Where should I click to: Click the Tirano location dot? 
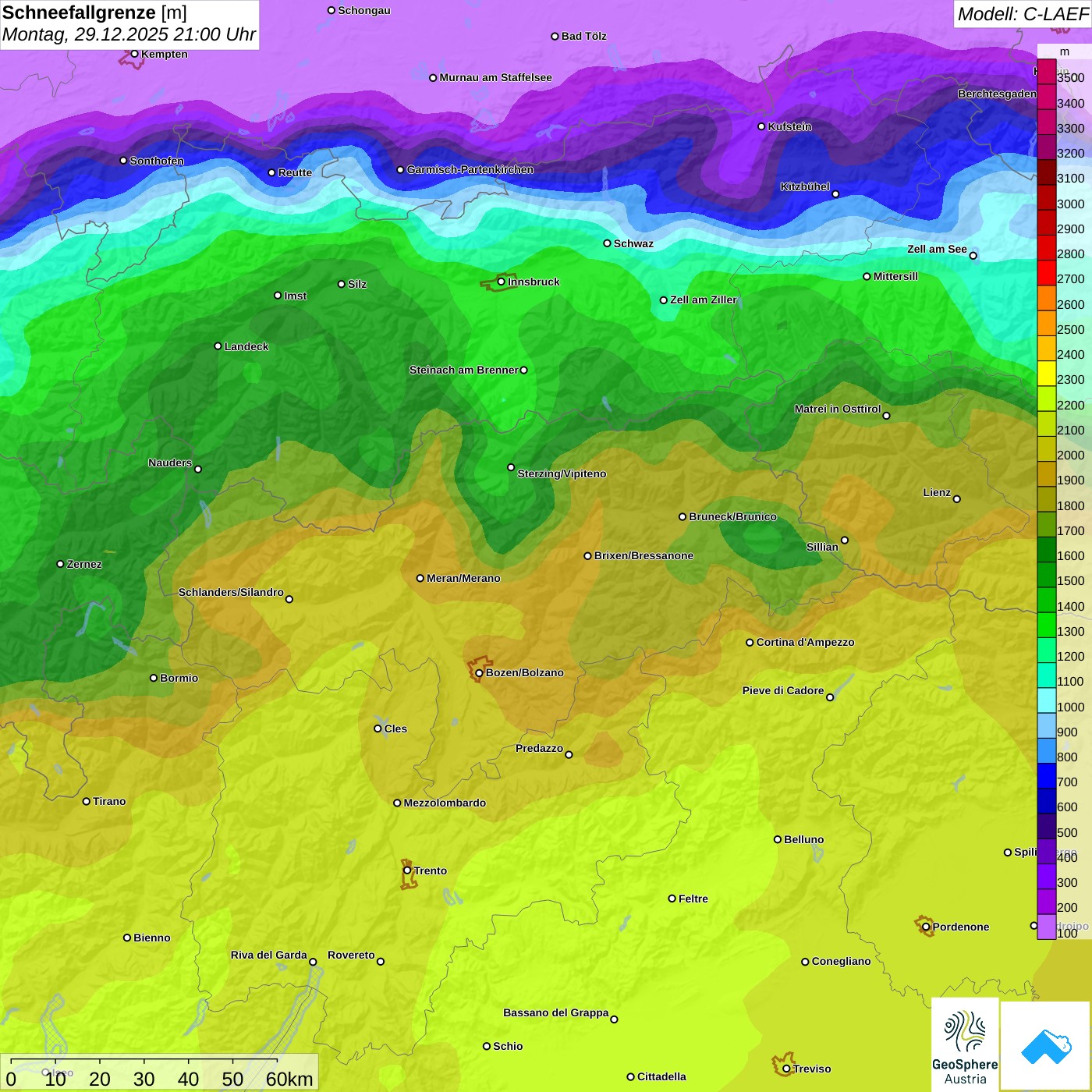pos(87,801)
